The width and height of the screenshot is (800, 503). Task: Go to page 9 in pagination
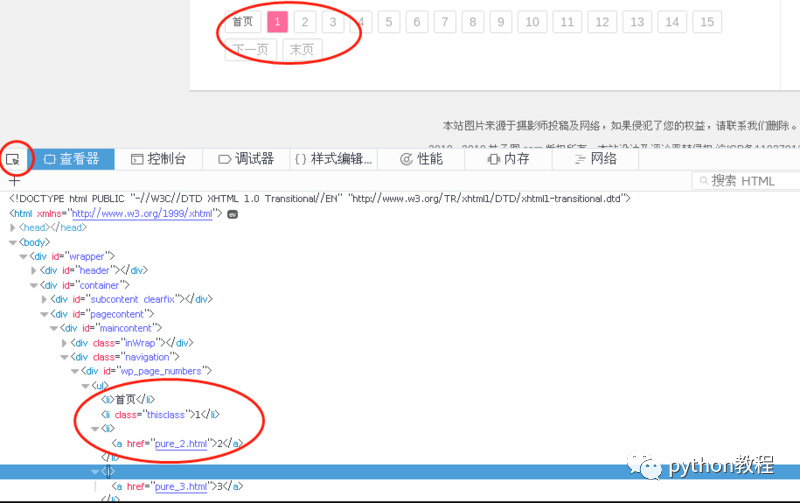point(501,22)
